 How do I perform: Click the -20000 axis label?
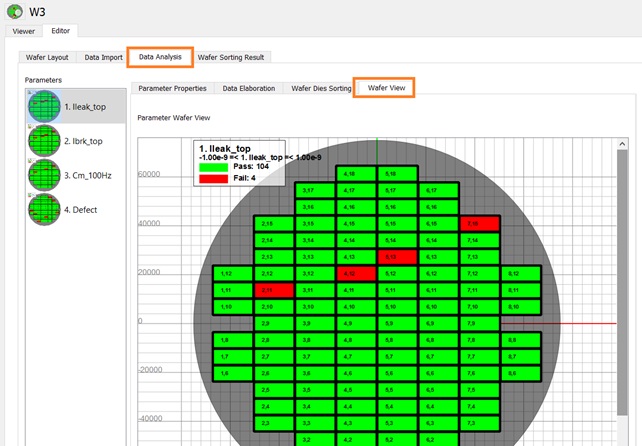150,369
